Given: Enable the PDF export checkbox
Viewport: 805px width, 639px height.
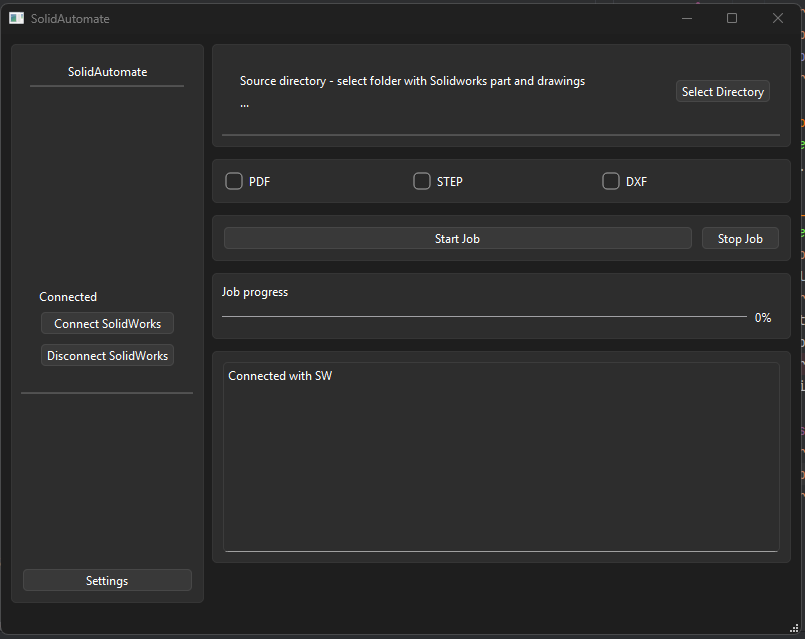Looking at the screenshot, I should point(234,181).
